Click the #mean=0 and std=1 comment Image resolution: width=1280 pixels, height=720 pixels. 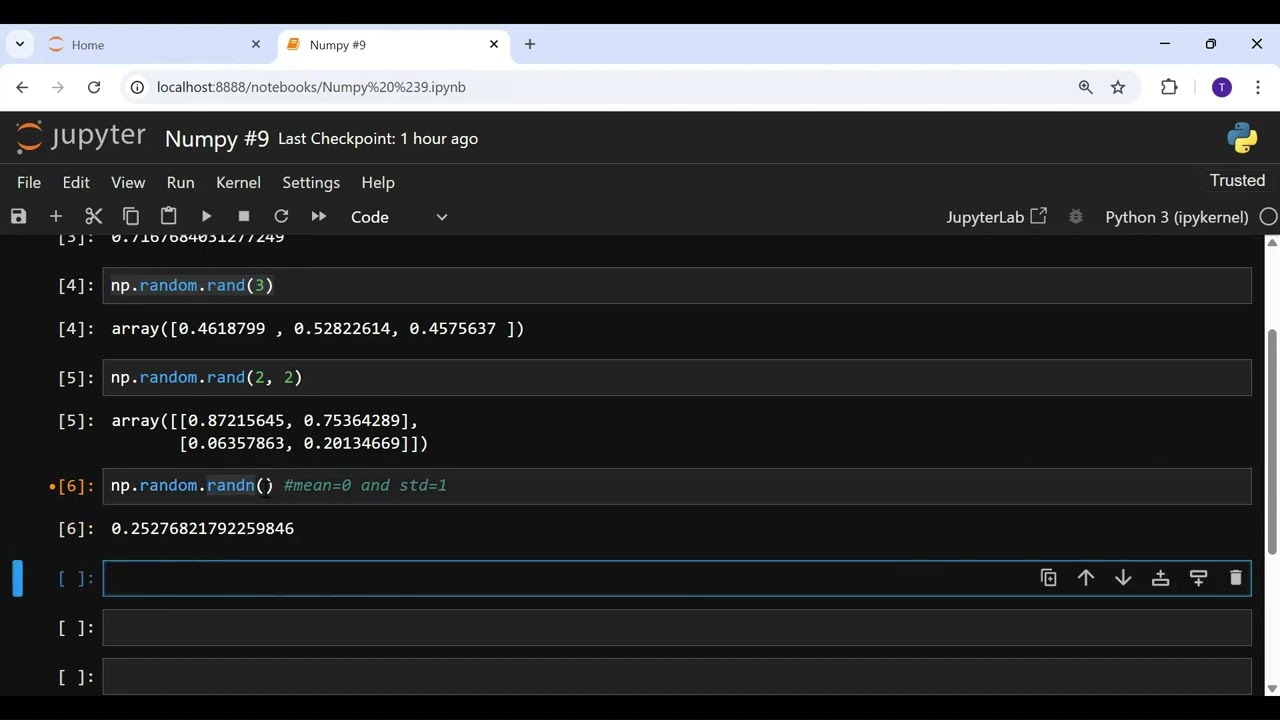pyautogui.click(x=365, y=486)
